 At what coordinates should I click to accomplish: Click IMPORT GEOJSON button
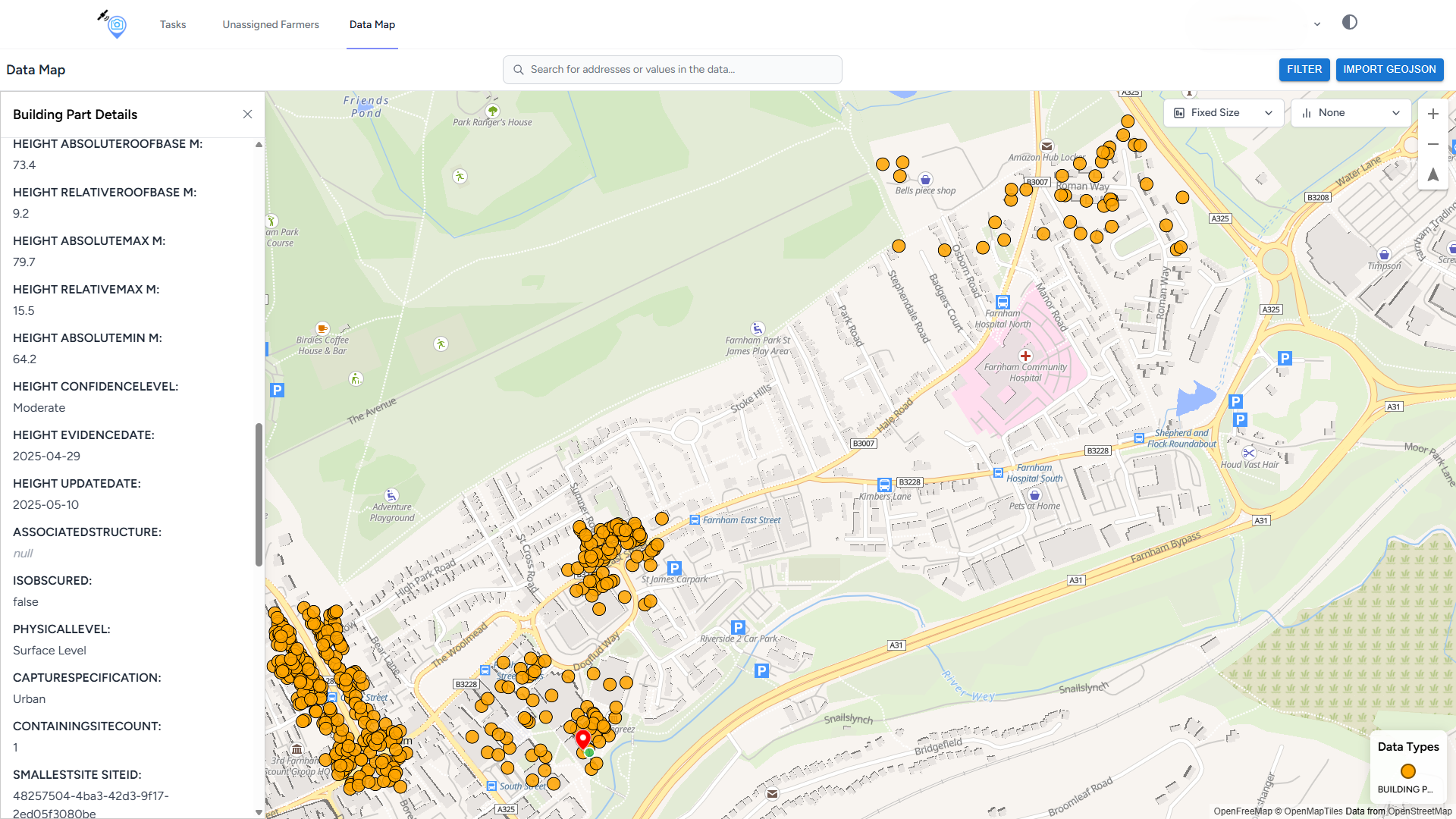(1389, 70)
